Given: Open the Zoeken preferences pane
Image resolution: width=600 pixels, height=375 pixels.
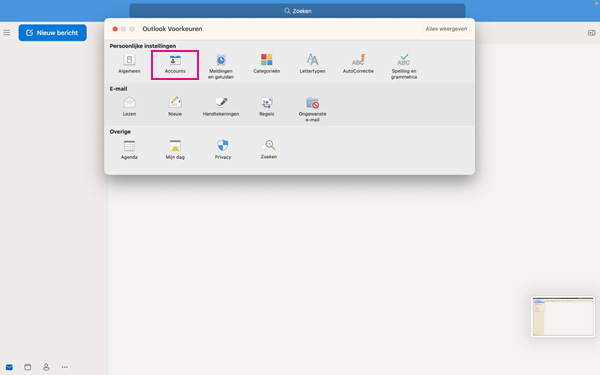Looking at the screenshot, I should 269,150.
